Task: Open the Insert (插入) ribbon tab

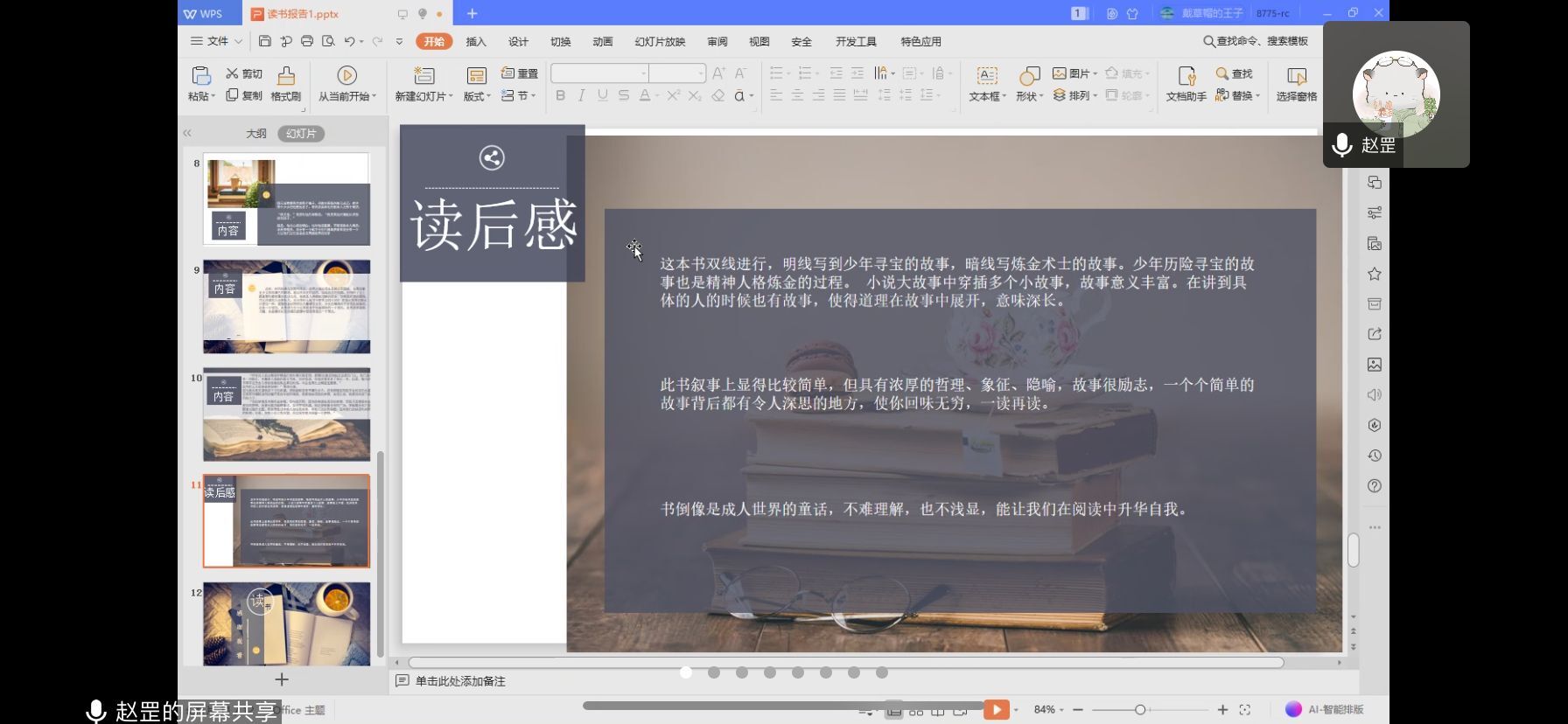Action: [476, 41]
